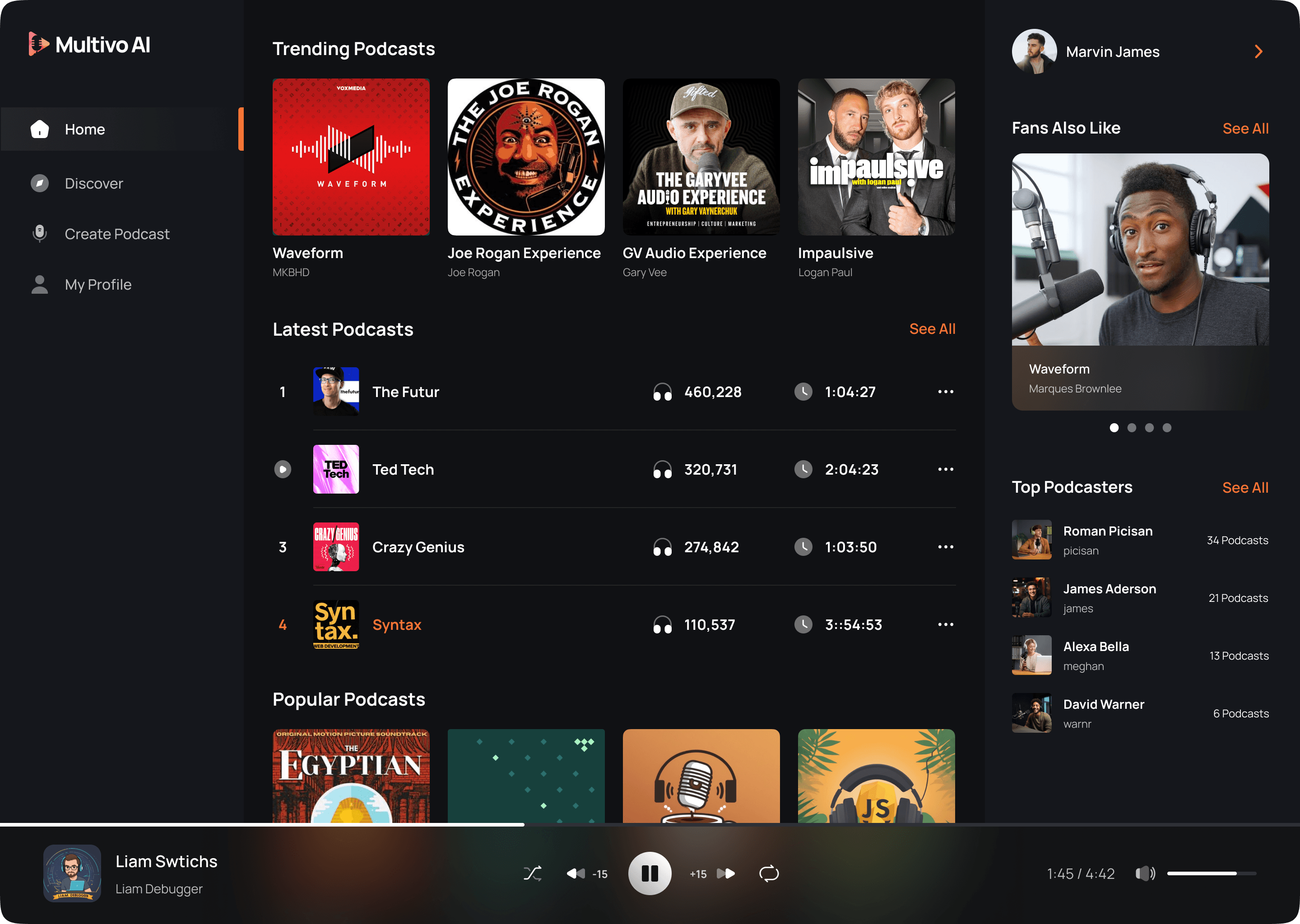Click clock icon next to 2:04:23
The image size is (1300, 924).
pyautogui.click(x=803, y=469)
